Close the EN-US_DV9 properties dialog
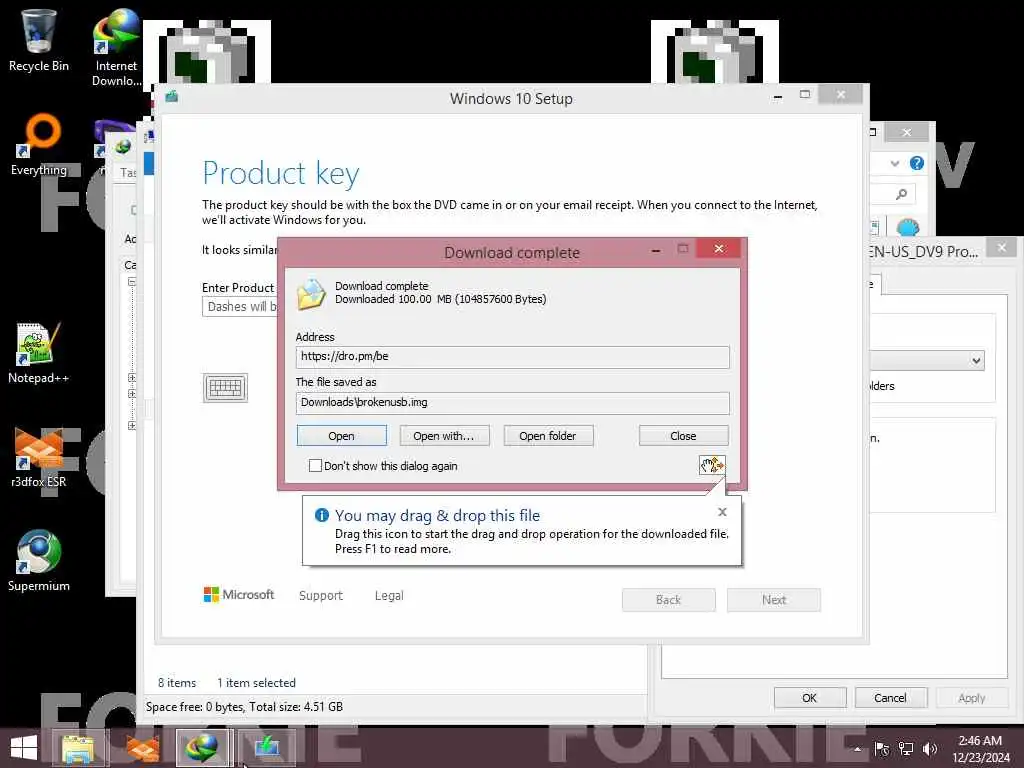The height and width of the screenshot is (768, 1024). [1001, 248]
